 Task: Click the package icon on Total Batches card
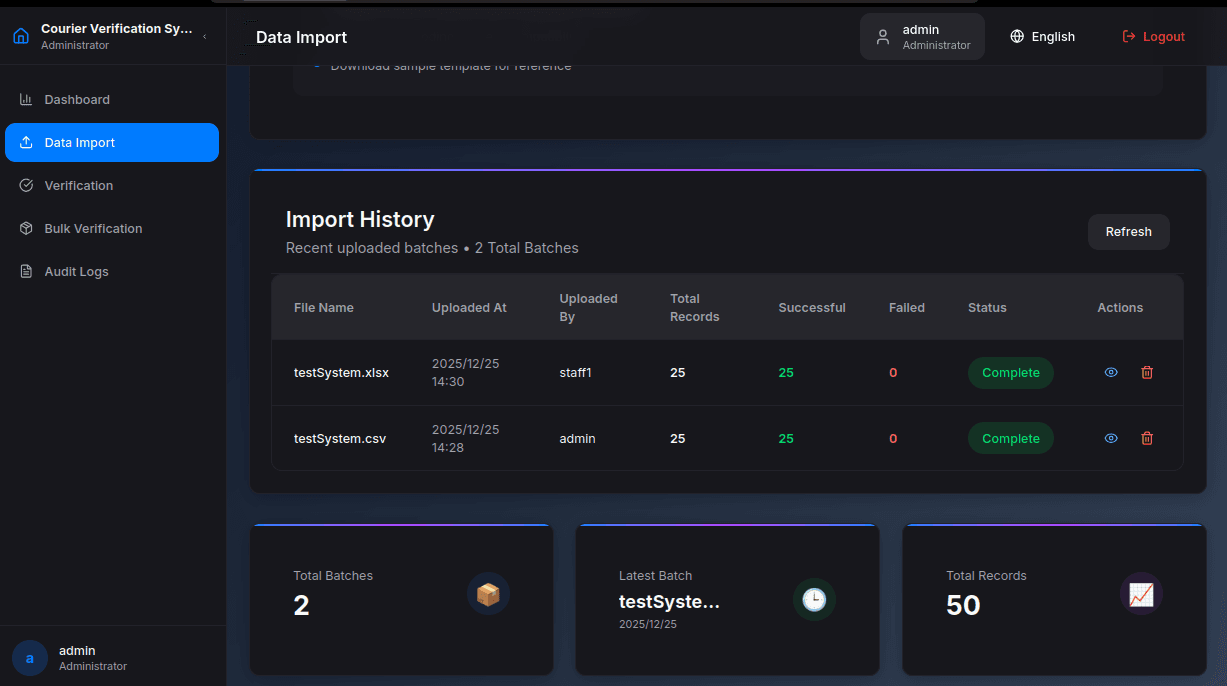(x=488, y=594)
